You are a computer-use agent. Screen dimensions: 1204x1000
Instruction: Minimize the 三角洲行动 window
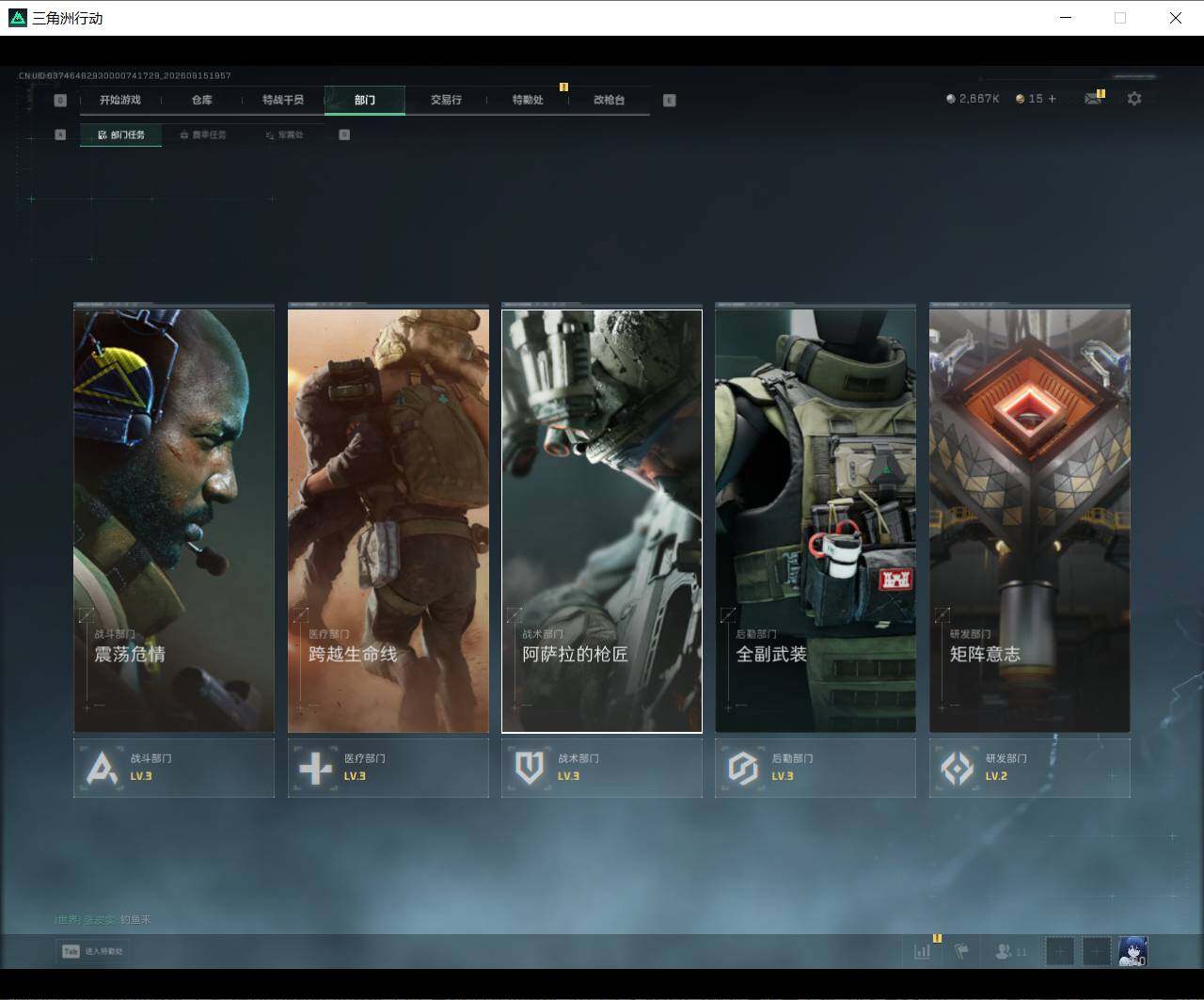pyautogui.click(x=1066, y=18)
